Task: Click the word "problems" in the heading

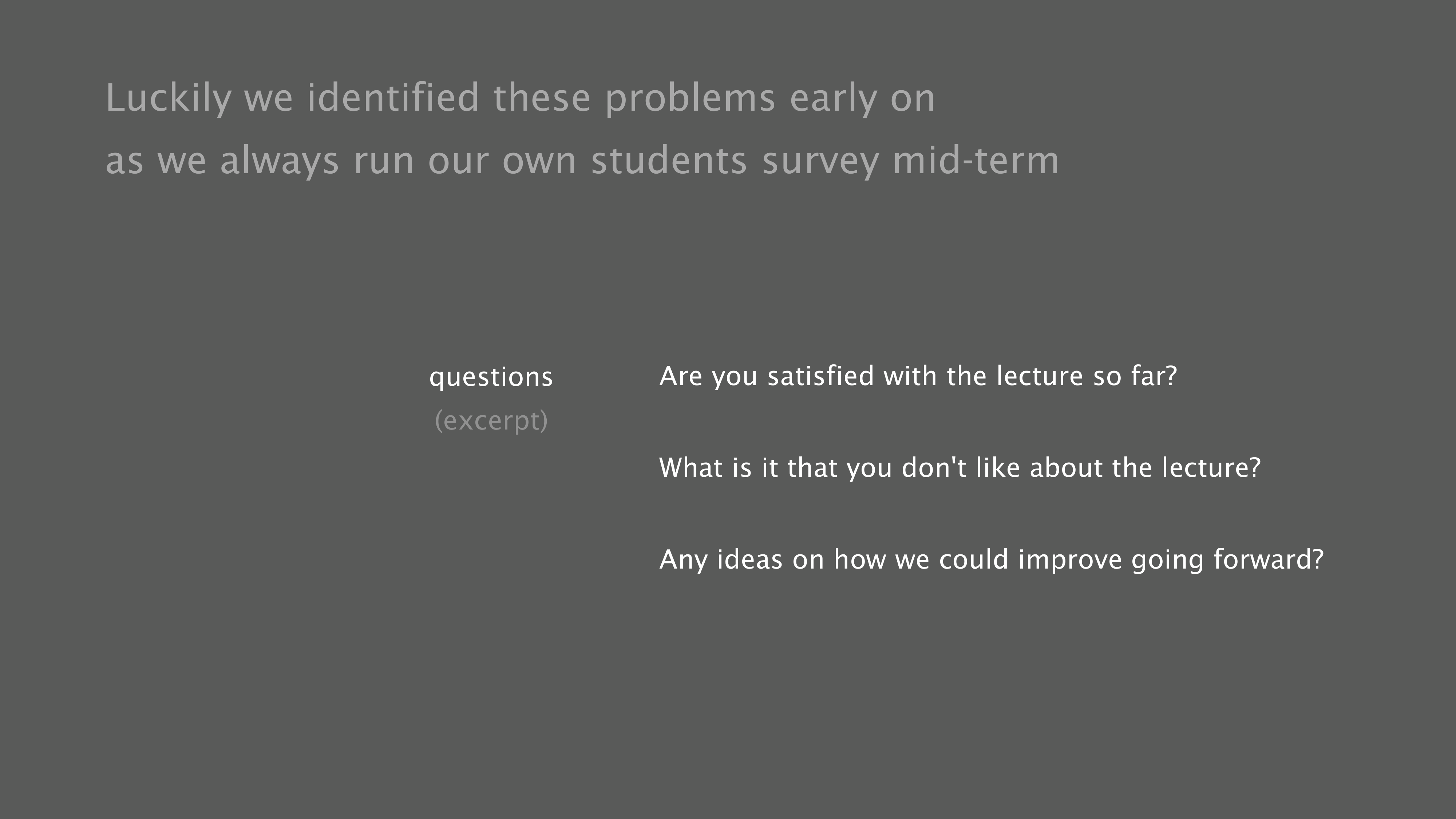Action: pos(690,98)
